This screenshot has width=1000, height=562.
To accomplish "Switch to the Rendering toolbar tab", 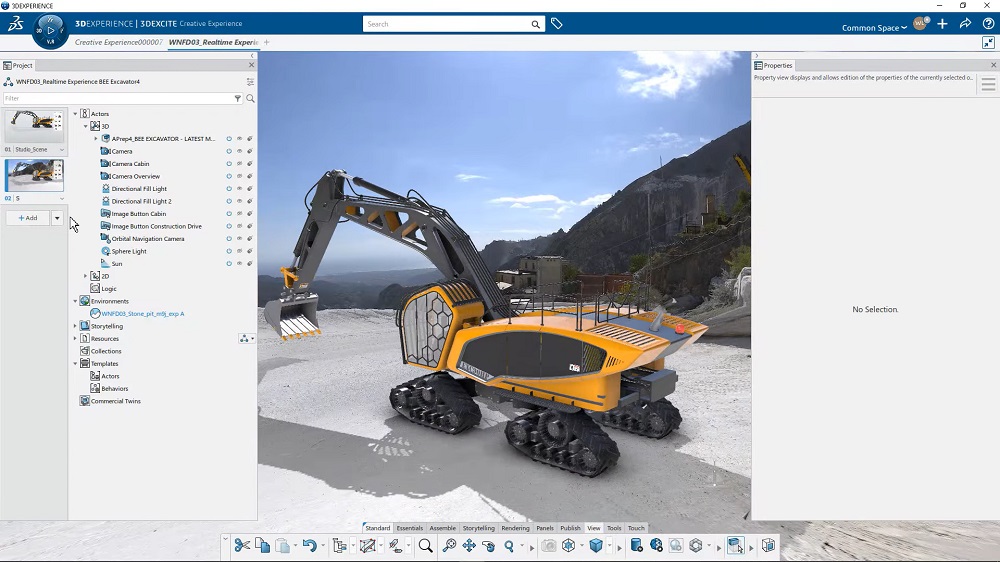I will tap(515, 528).
